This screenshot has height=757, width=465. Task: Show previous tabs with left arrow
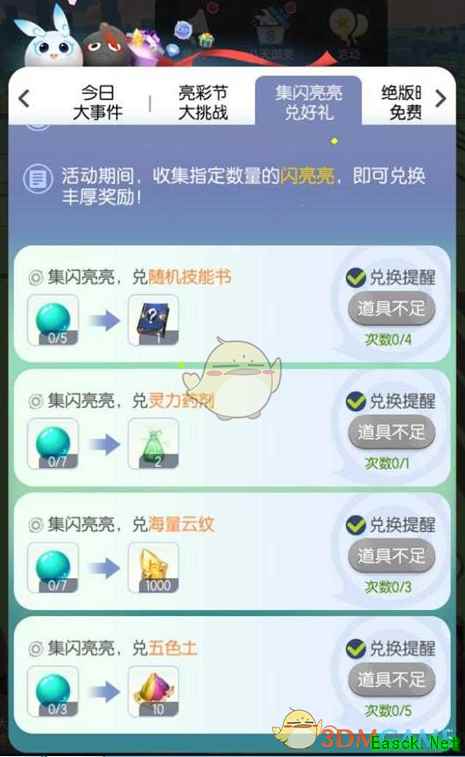click(x=24, y=98)
